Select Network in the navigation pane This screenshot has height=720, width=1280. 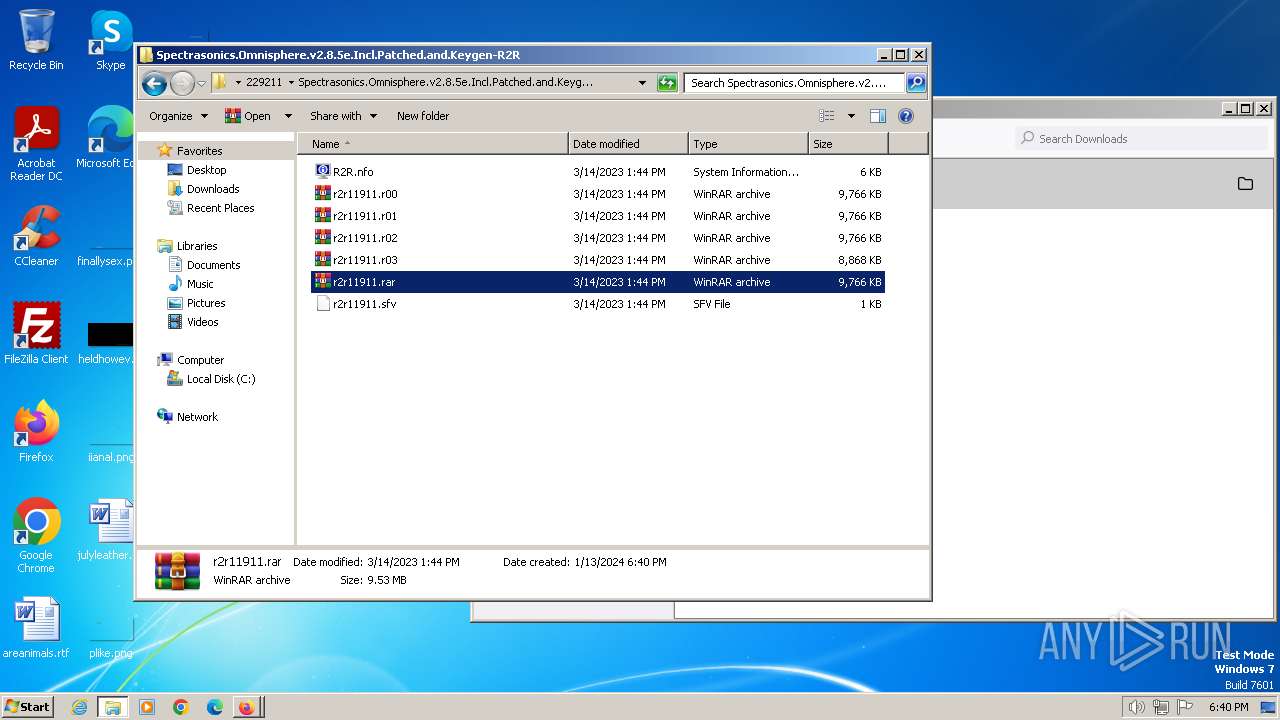pos(197,417)
